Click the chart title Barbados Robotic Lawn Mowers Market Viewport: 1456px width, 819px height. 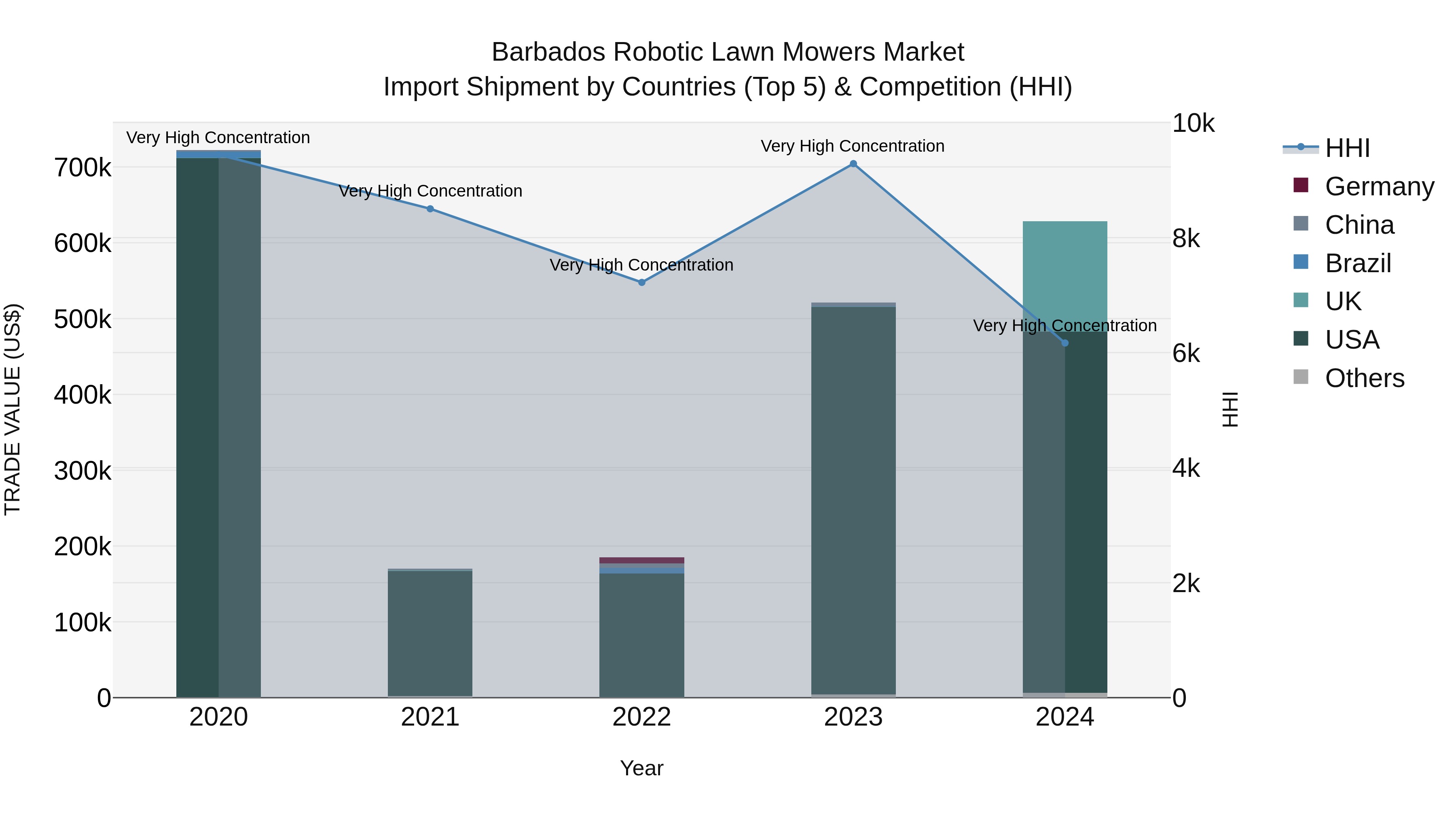click(728, 52)
